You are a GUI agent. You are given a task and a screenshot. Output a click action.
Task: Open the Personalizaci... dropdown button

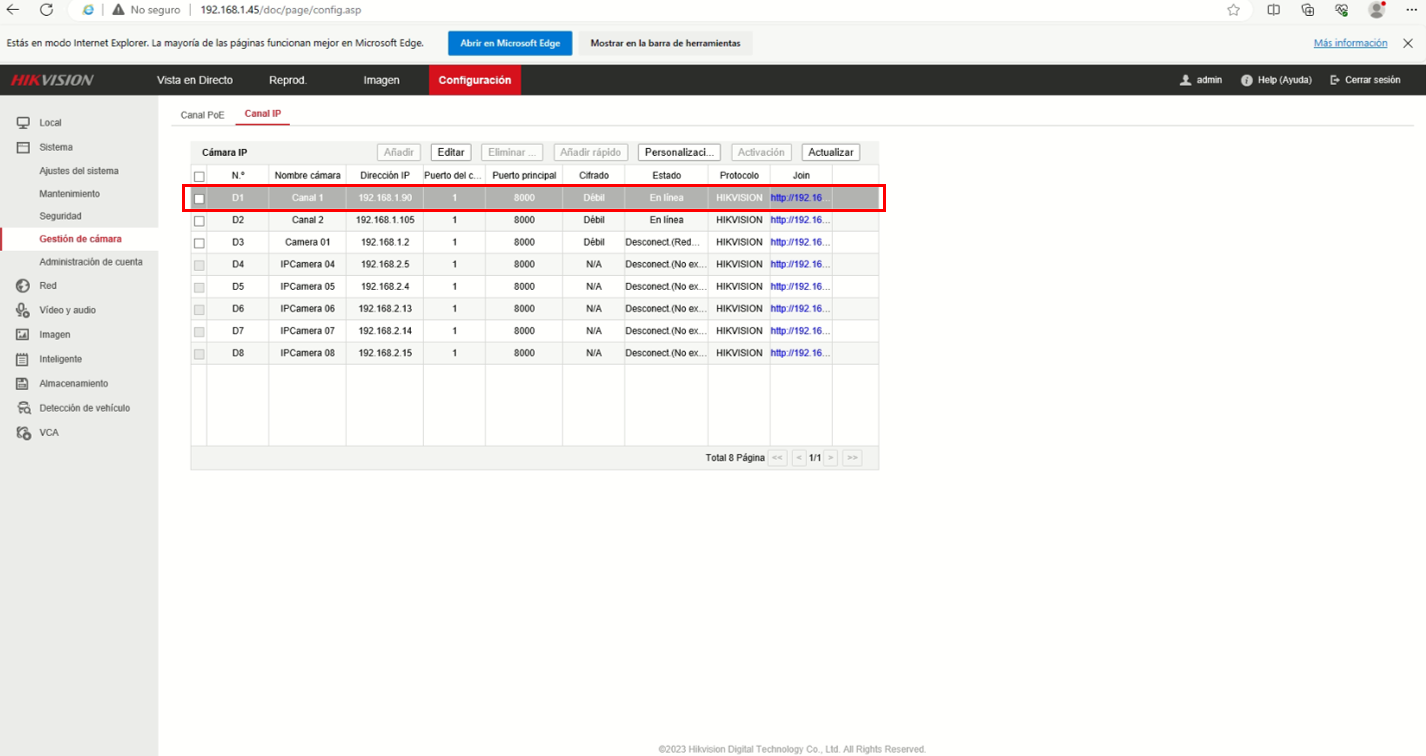679,152
